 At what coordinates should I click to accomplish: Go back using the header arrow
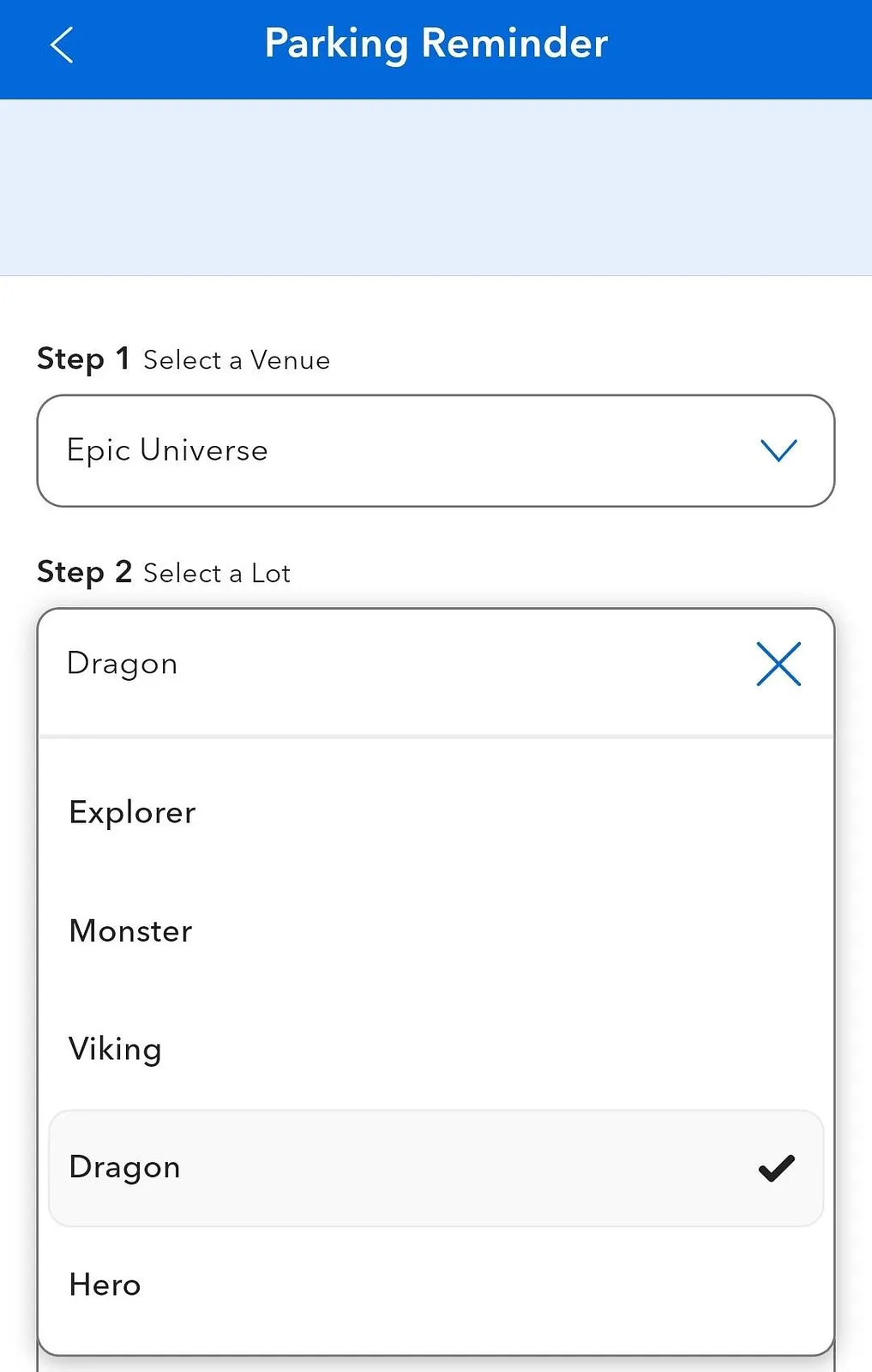[62, 45]
